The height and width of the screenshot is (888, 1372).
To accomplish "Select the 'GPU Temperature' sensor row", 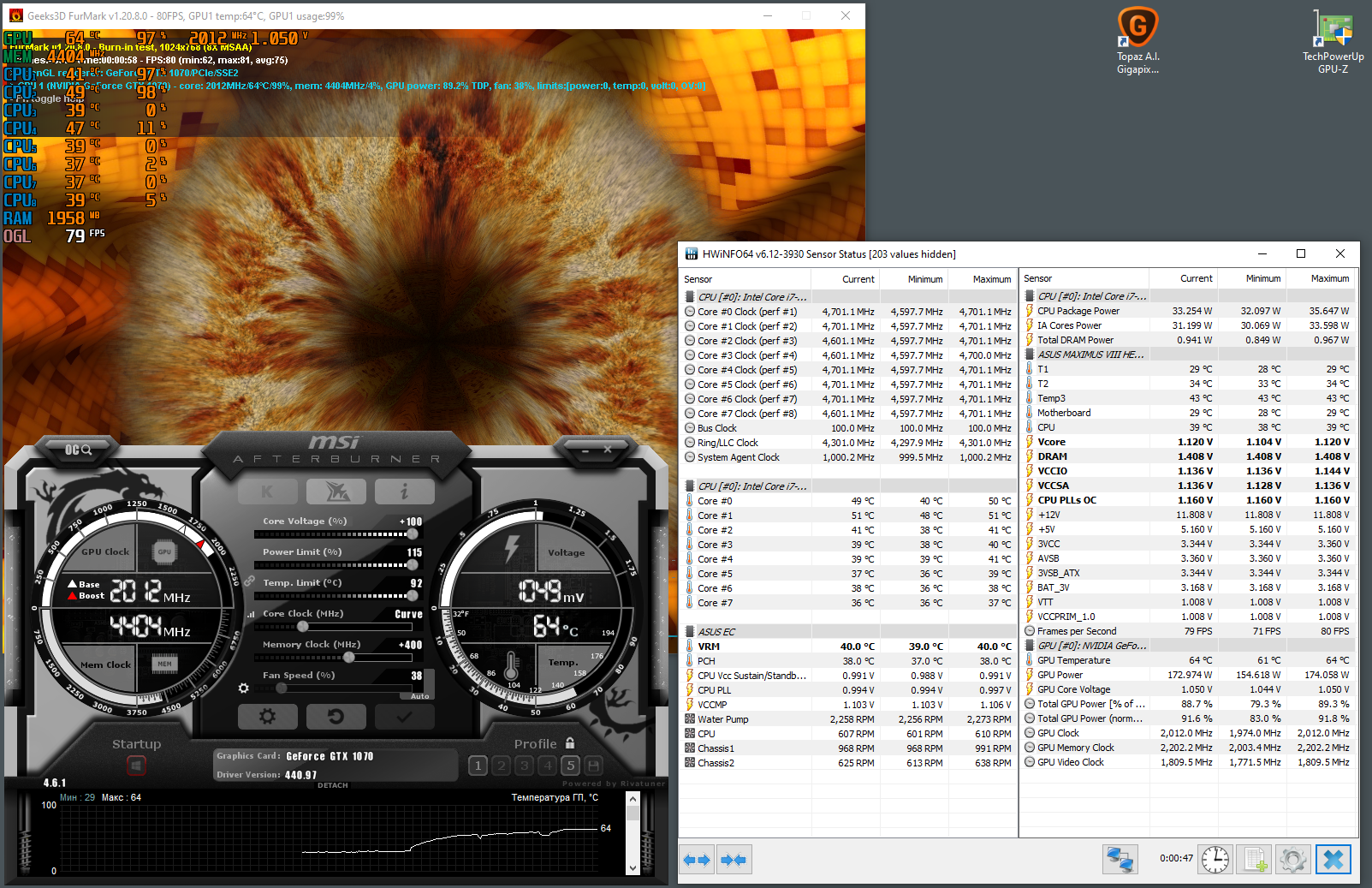I will (x=1188, y=660).
